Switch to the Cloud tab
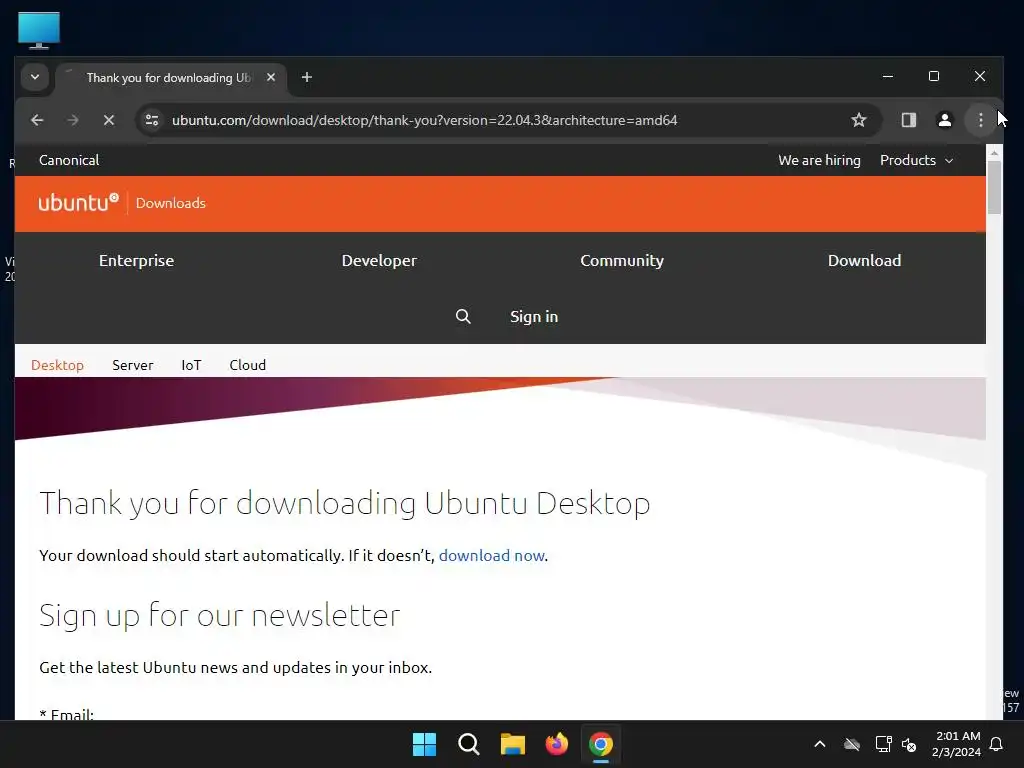1024x768 pixels. 248,365
